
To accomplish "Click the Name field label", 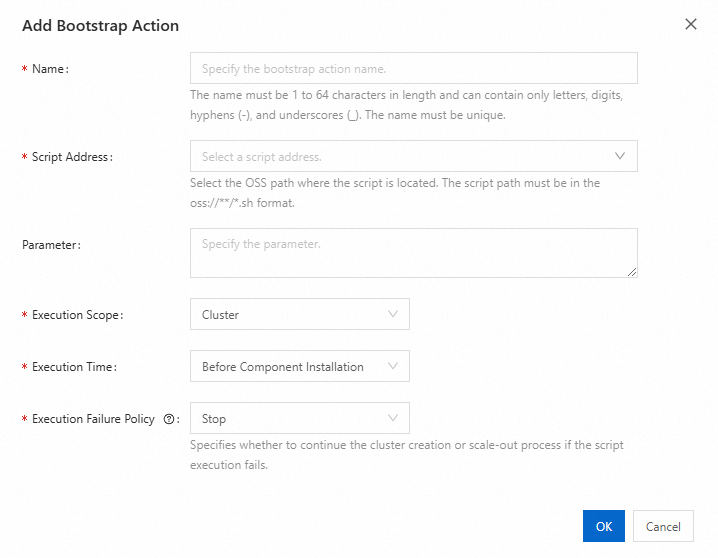I will coord(48,69).
